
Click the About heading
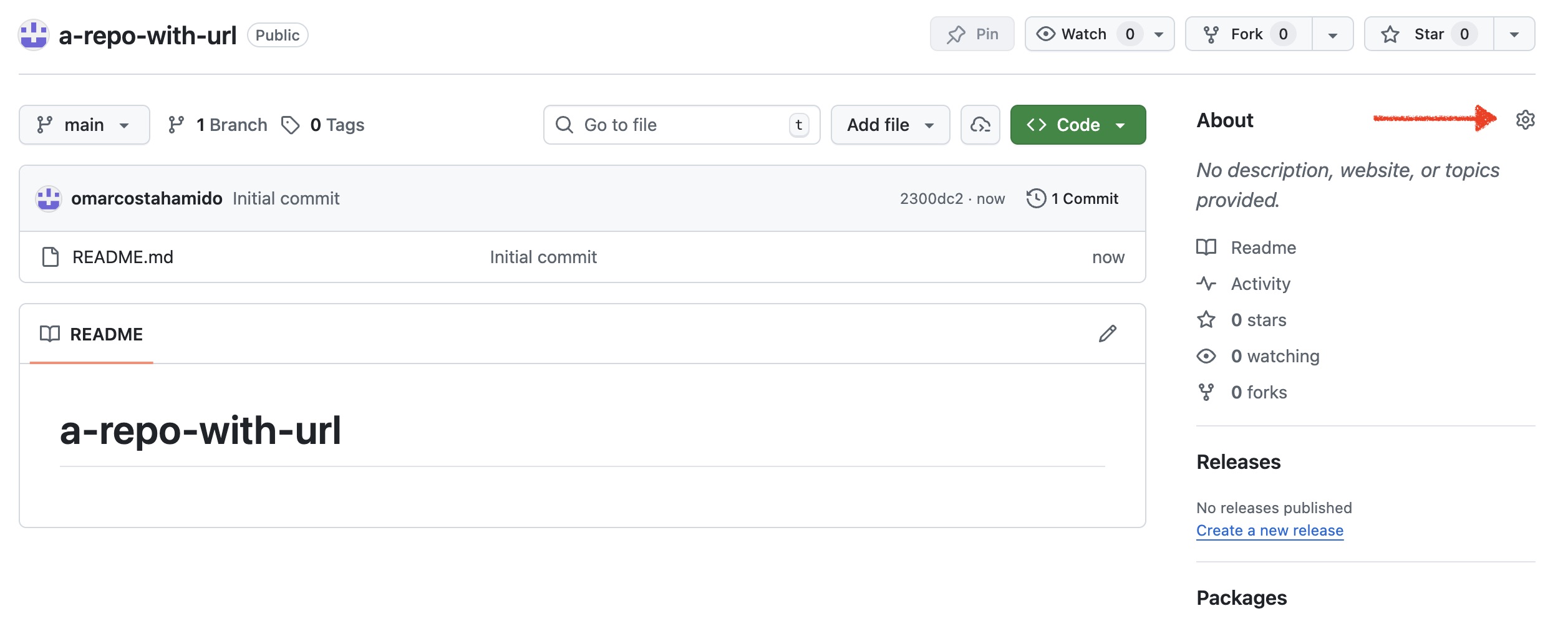(1224, 120)
